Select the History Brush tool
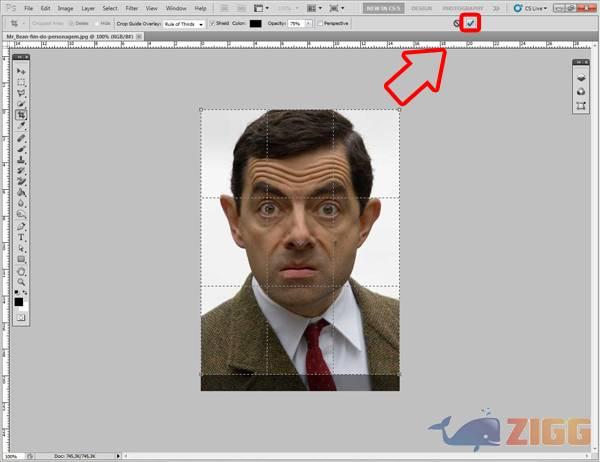This screenshot has height=462, width=600. click(21, 170)
